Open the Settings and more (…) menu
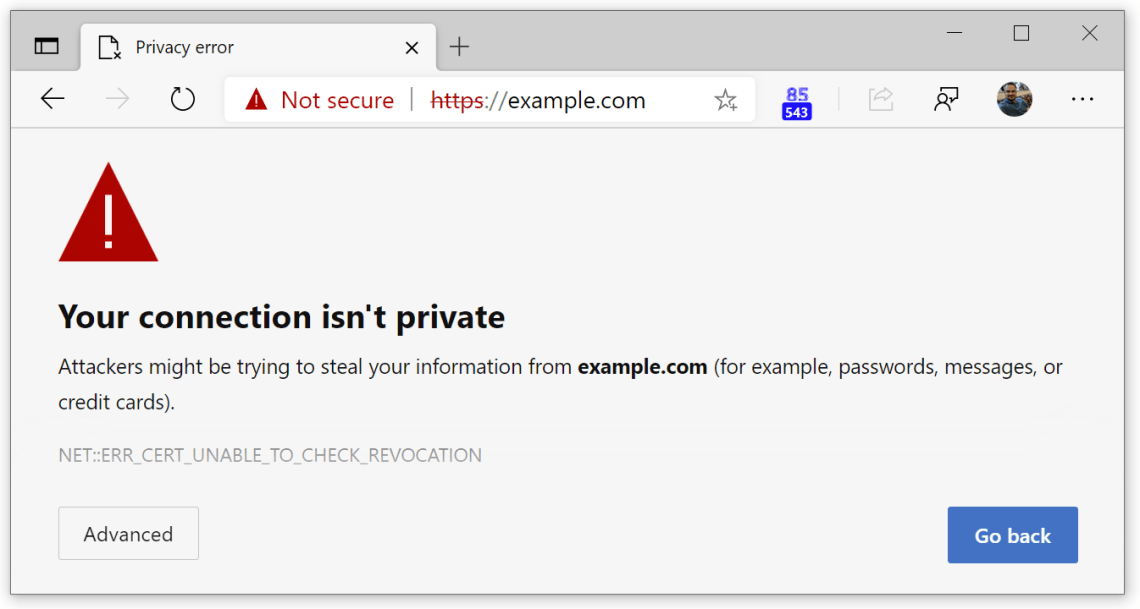1140x609 pixels. [1082, 98]
